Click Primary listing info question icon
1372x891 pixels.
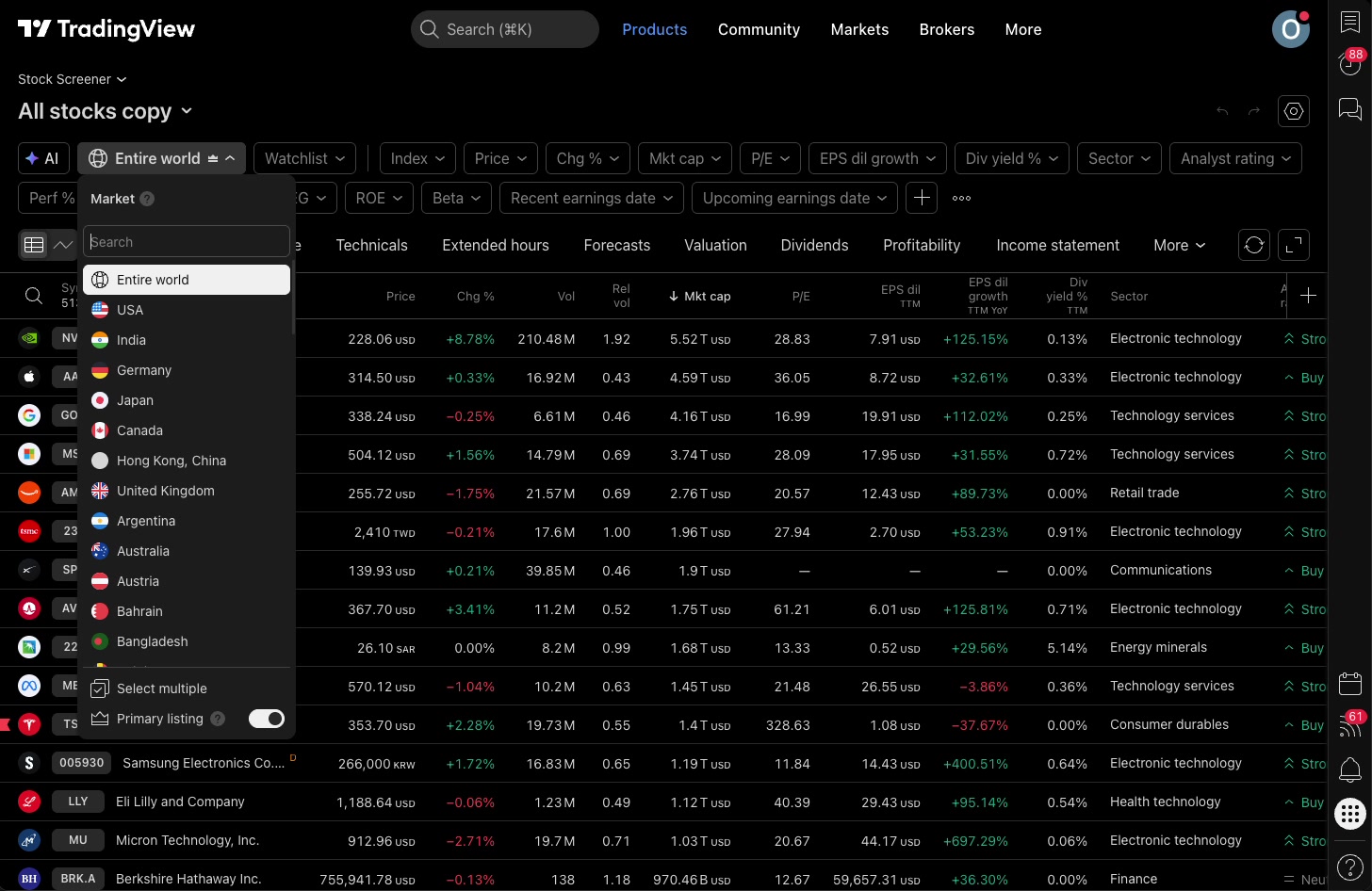pos(218,719)
